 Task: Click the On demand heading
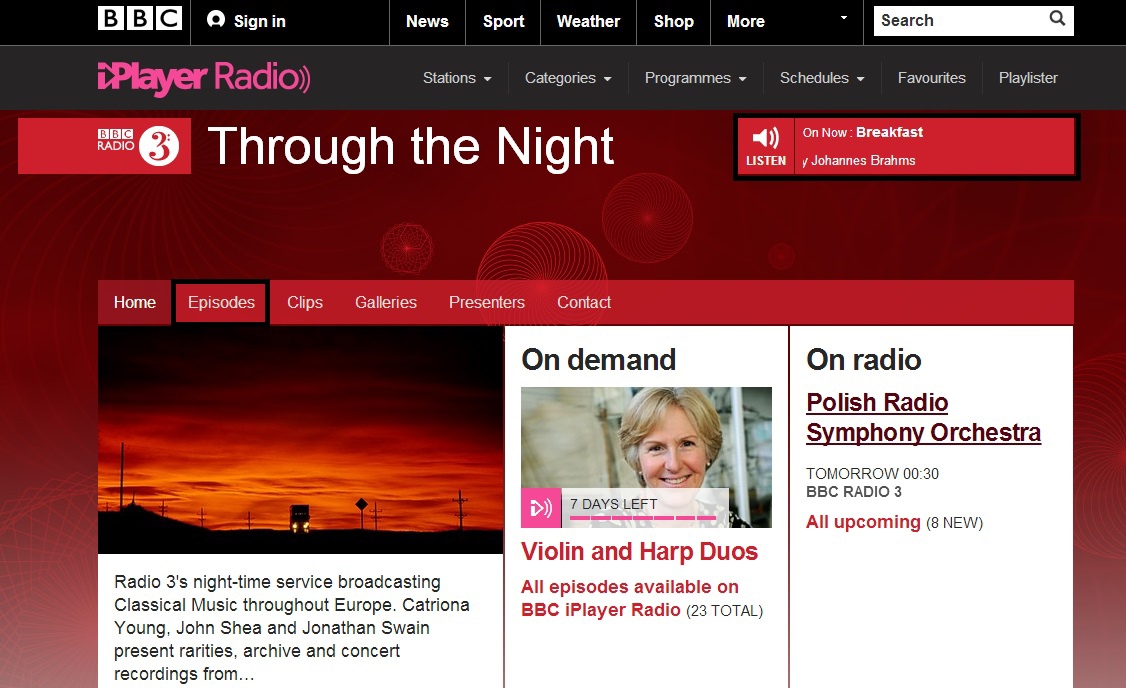pyautogui.click(x=598, y=360)
